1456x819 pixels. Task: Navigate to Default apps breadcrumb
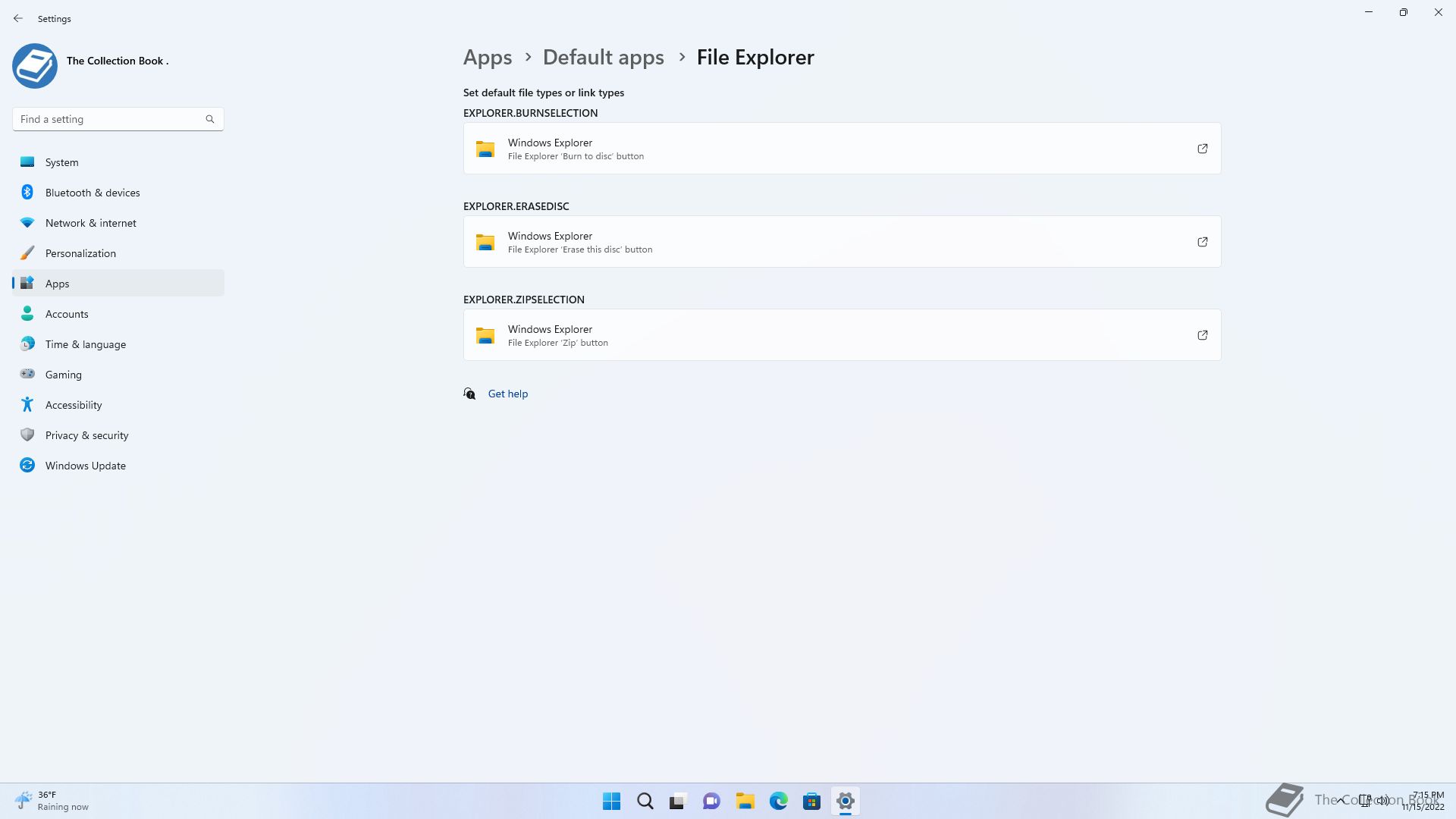604,57
